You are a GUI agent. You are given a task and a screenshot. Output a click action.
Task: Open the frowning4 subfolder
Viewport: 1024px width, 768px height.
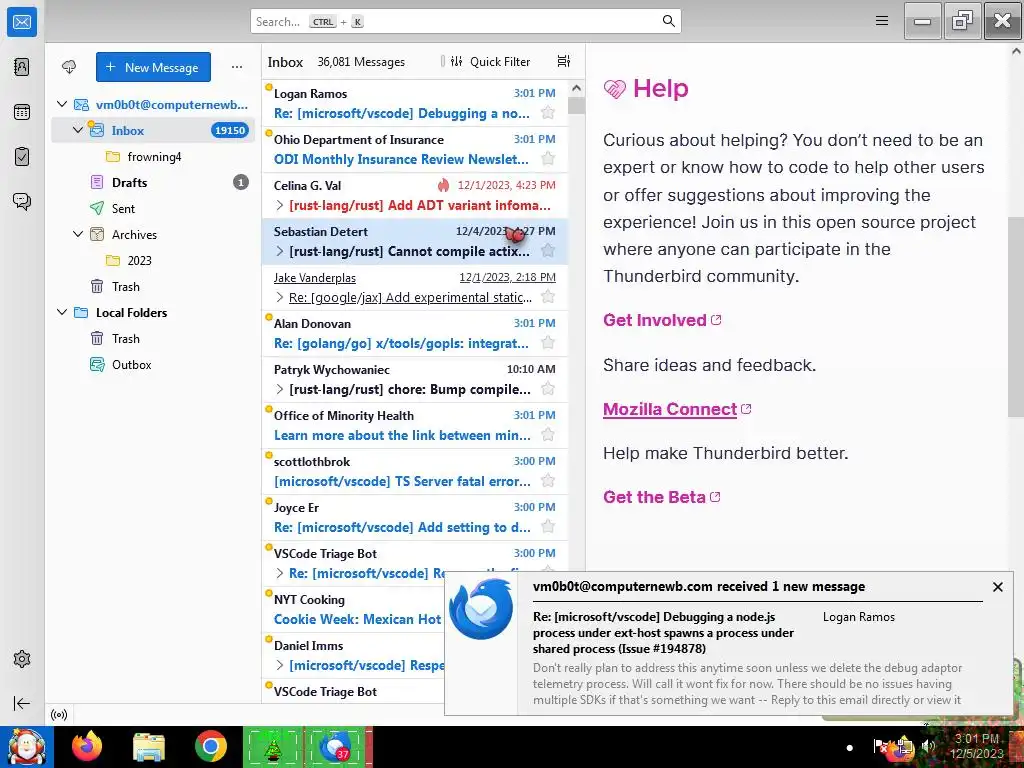[153, 157]
